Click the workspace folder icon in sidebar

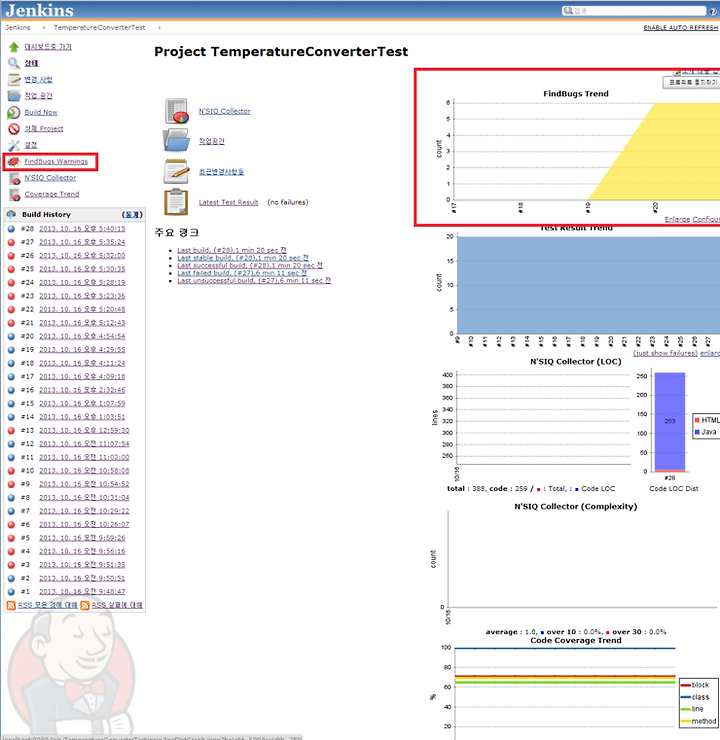click(14, 96)
